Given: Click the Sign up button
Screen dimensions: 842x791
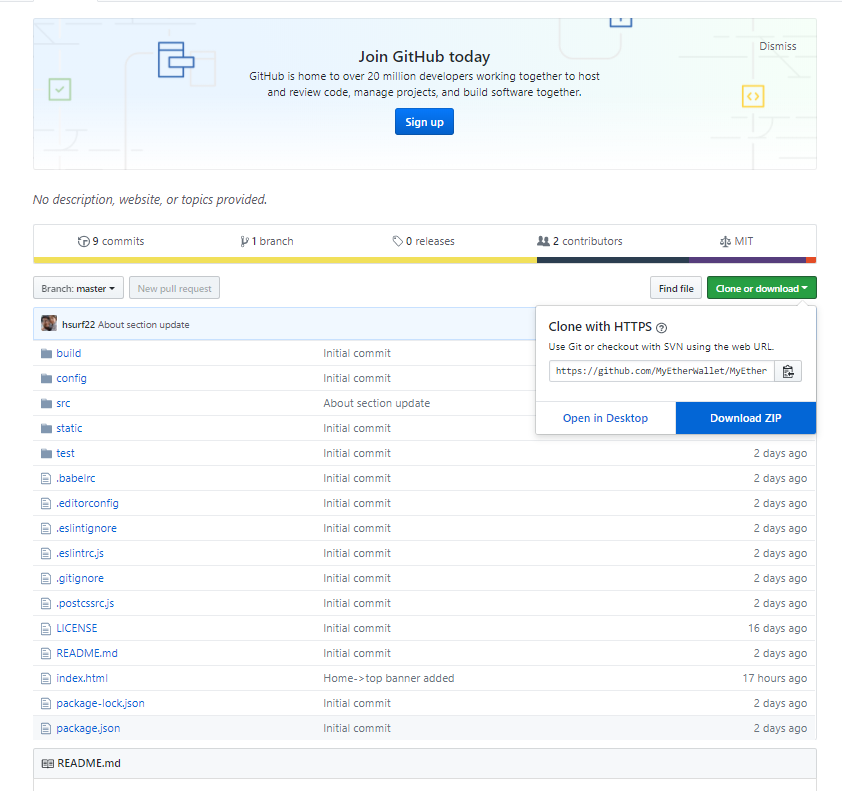Looking at the screenshot, I should point(424,122).
